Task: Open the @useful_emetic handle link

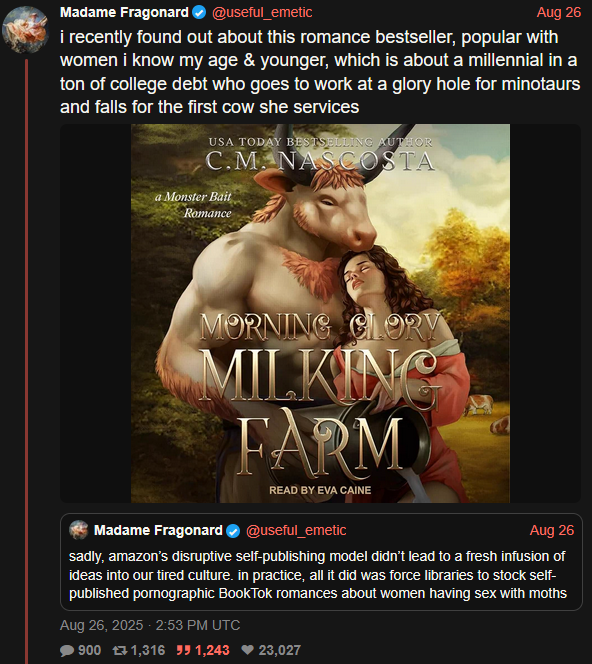Action: [x=262, y=12]
